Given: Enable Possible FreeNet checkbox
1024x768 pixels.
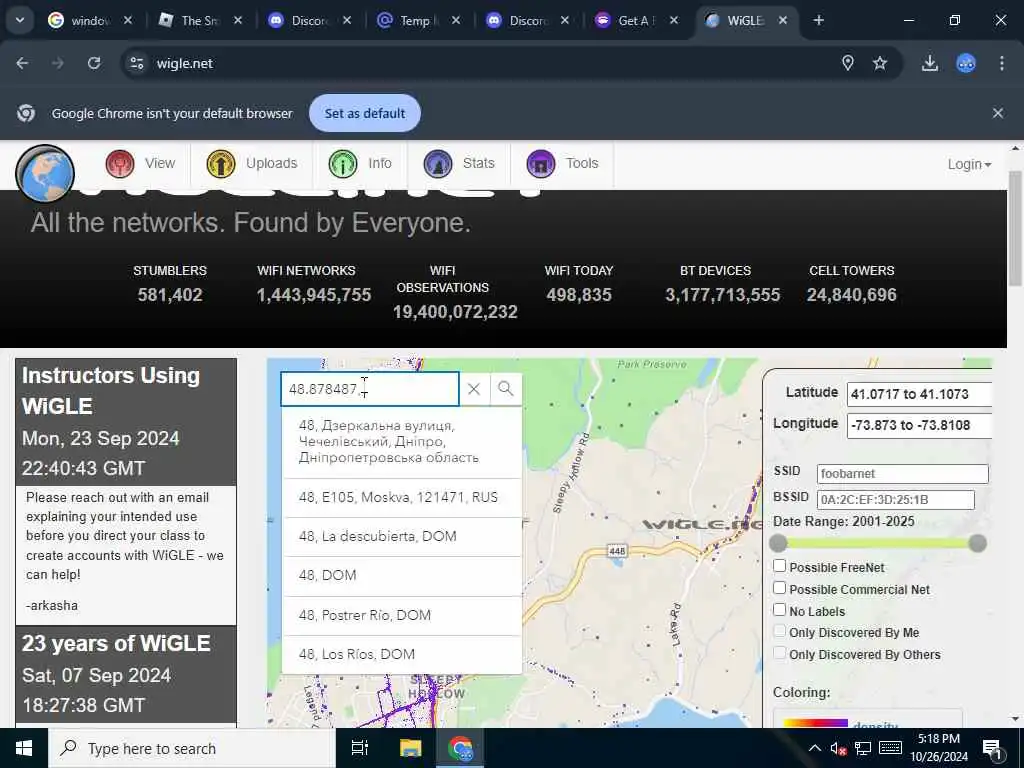Looking at the screenshot, I should (x=780, y=566).
